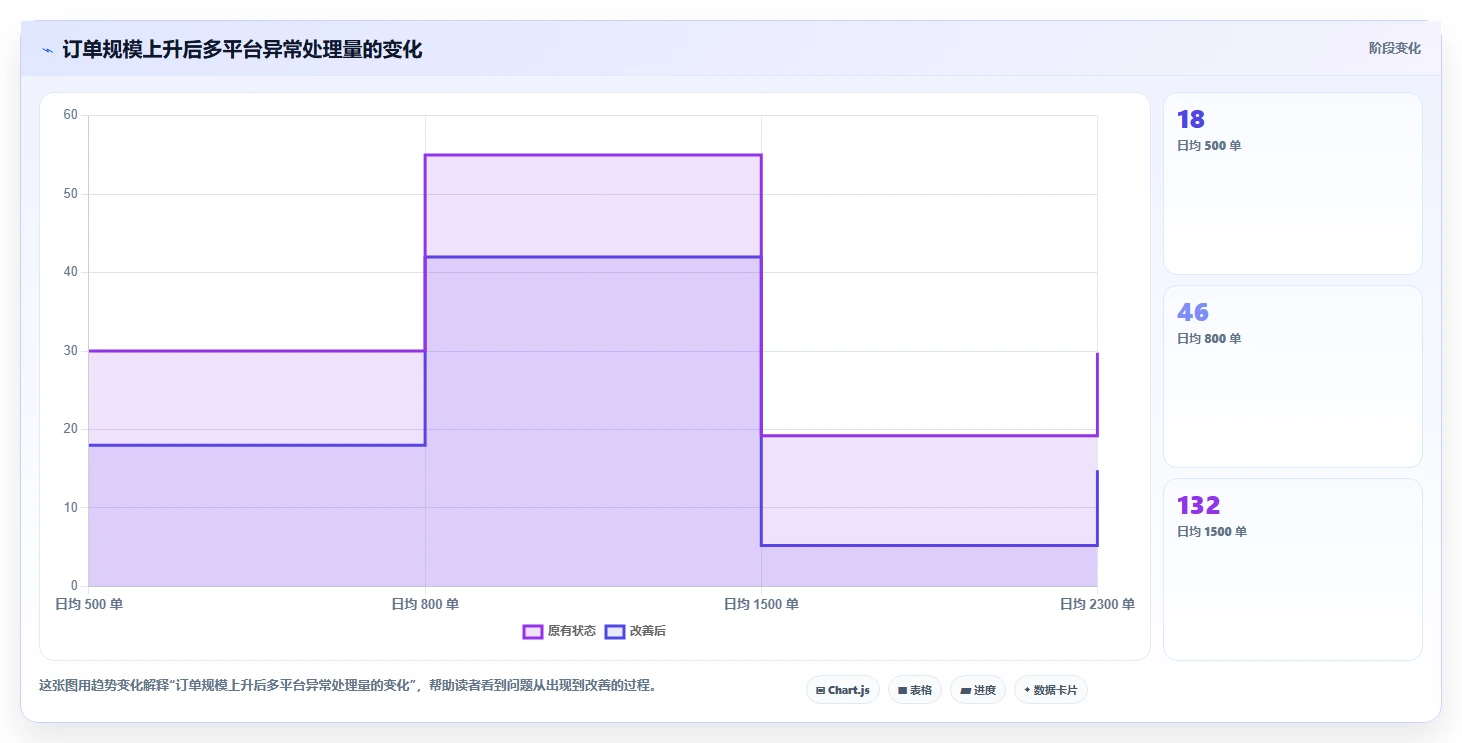
Task: Click the y-axis value 40
Action: pyautogui.click(x=70, y=272)
